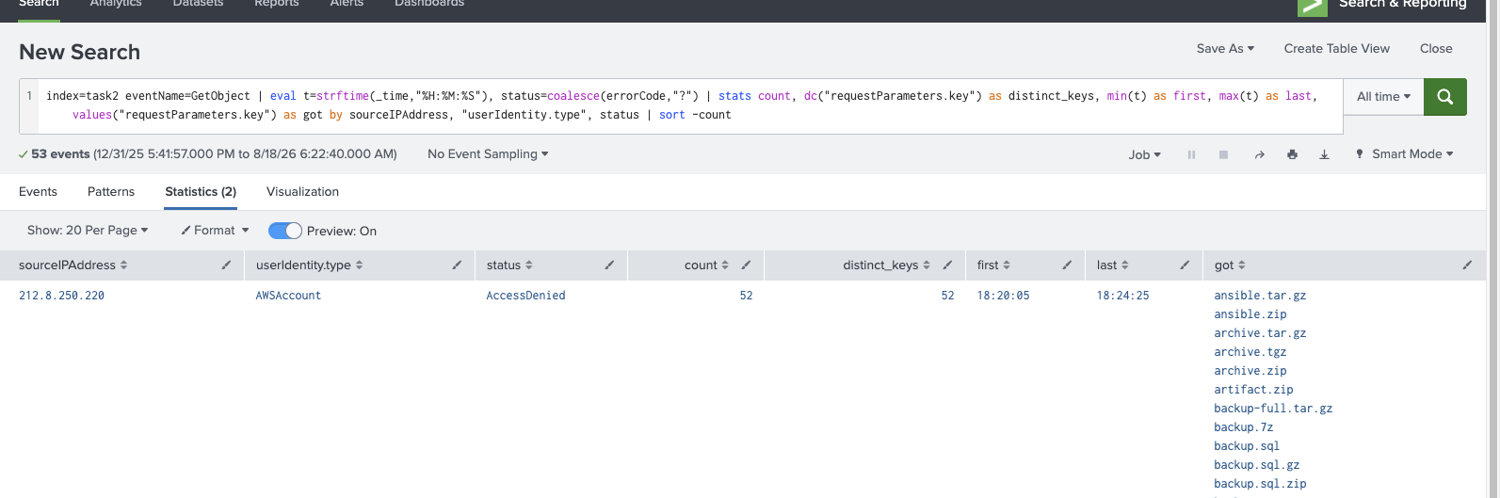Click backup.7z in the got column
The image size is (1500, 498).
pos(1243,427)
